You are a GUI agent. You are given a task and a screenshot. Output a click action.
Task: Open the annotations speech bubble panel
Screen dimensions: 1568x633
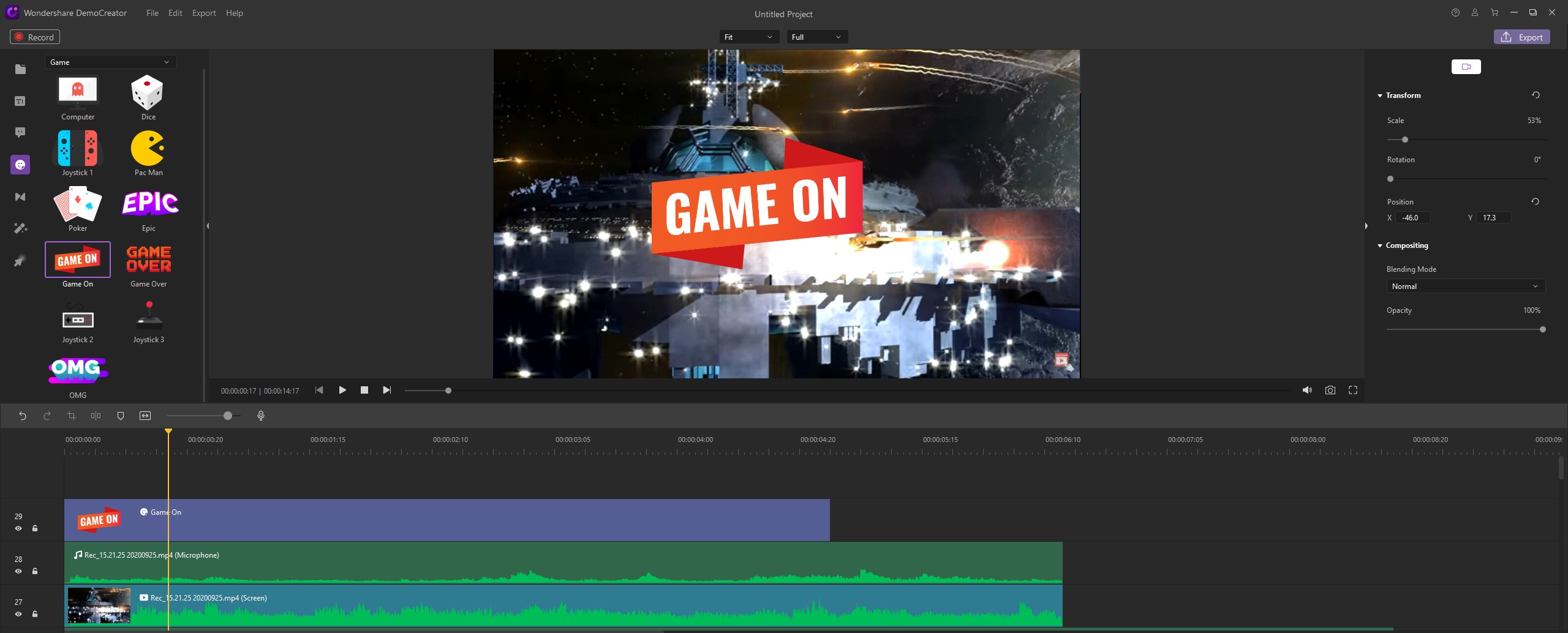(x=20, y=132)
